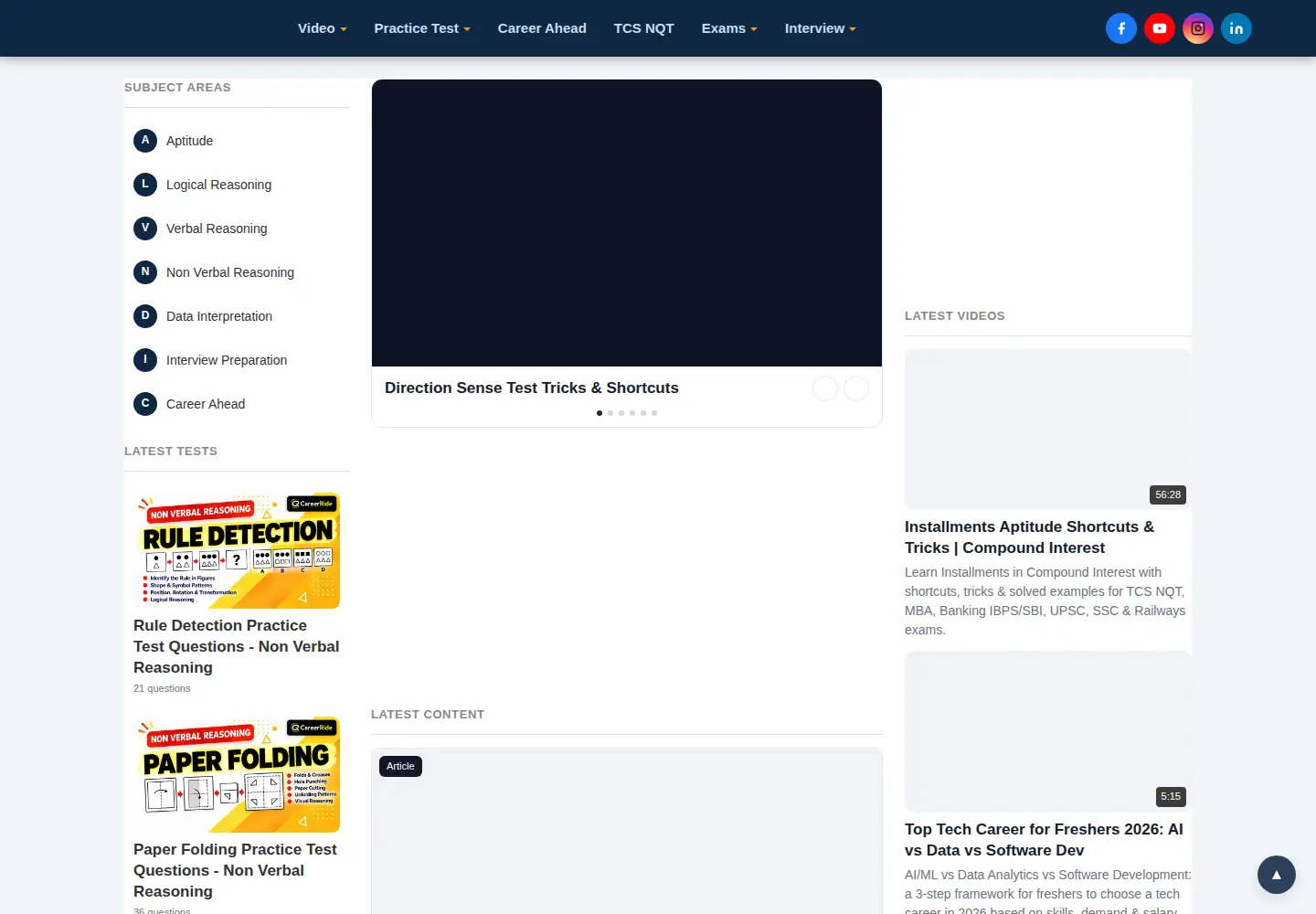Click the 56:28 duration badge
The width and height of the screenshot is (1316, 914).
tap(1168, 494)
